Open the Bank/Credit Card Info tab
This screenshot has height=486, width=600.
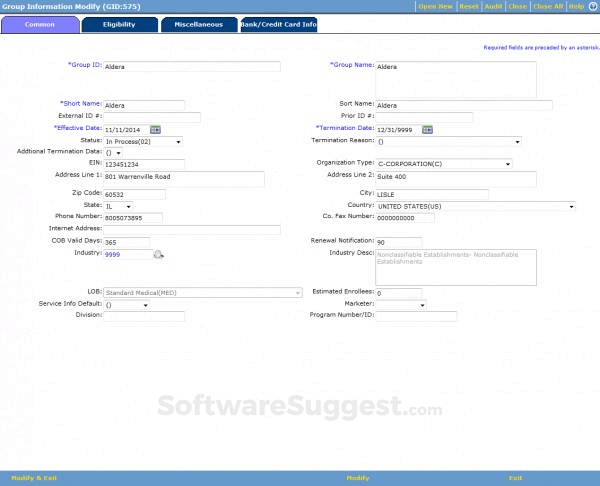tap(279, 24)
